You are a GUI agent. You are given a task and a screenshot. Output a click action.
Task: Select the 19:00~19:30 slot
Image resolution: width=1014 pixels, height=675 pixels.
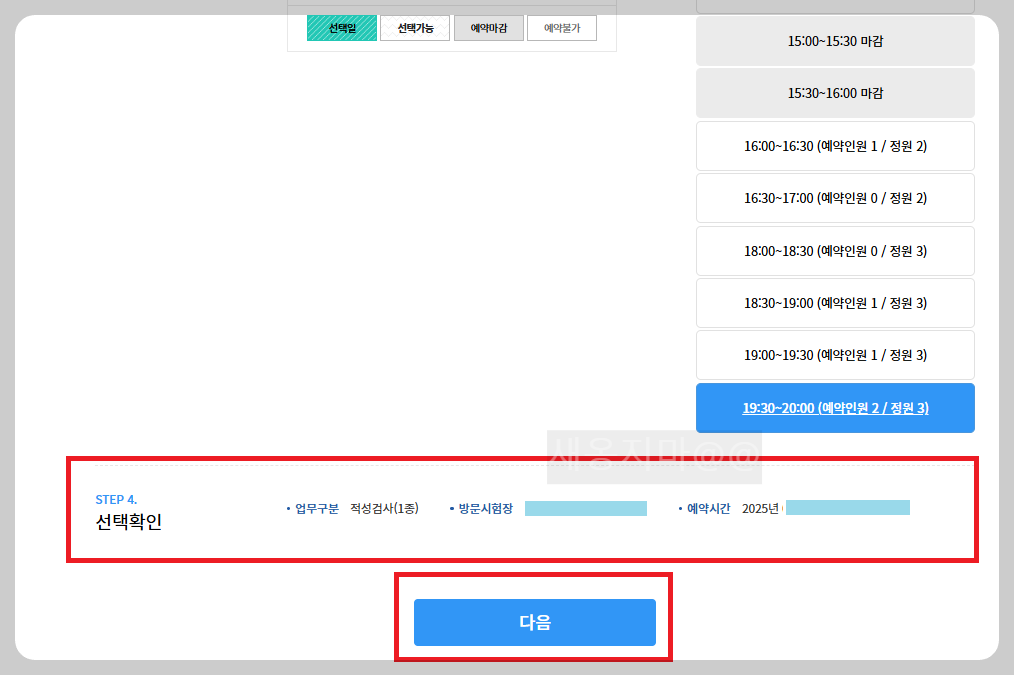(x=835, y=355)
